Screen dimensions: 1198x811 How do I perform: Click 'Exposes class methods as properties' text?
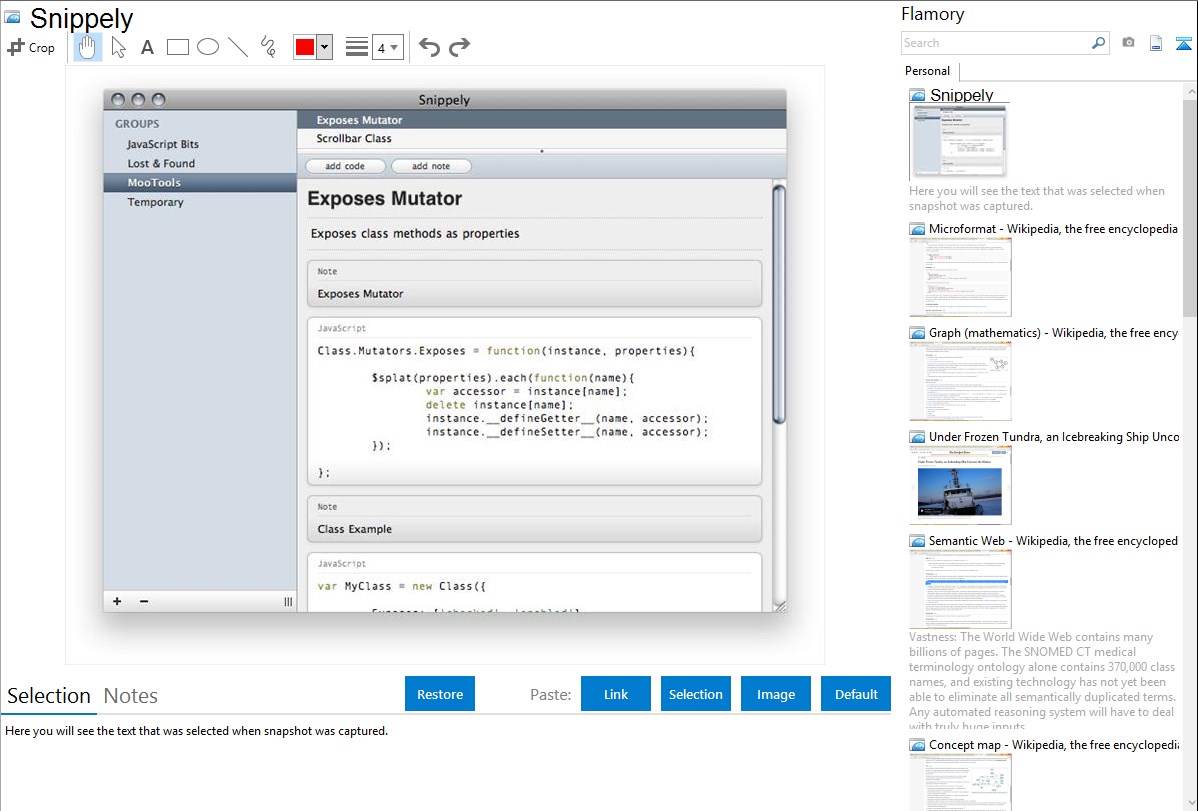[x=415, y=233]
